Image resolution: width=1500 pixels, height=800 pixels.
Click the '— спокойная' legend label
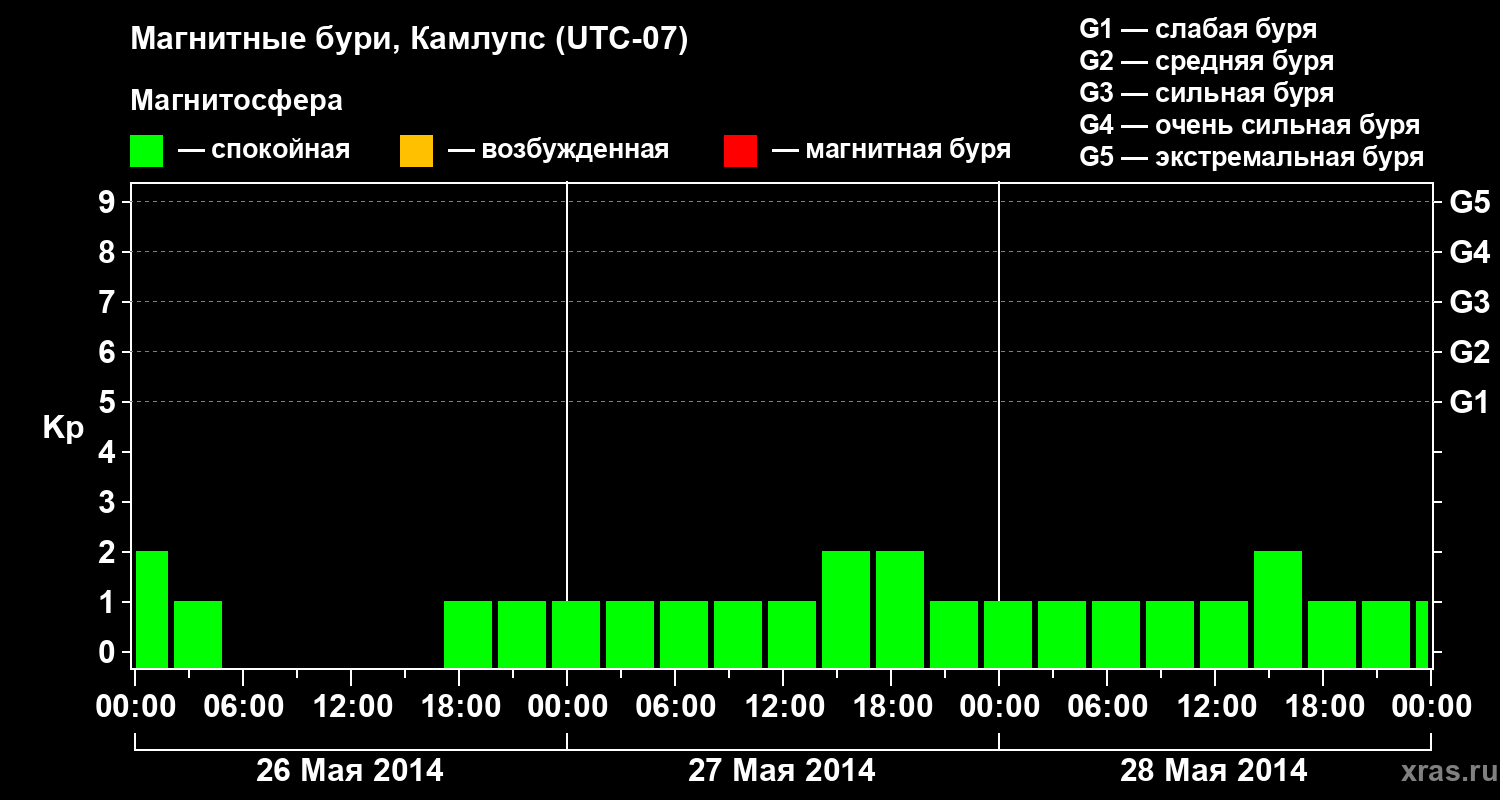(x=264, y=150)
